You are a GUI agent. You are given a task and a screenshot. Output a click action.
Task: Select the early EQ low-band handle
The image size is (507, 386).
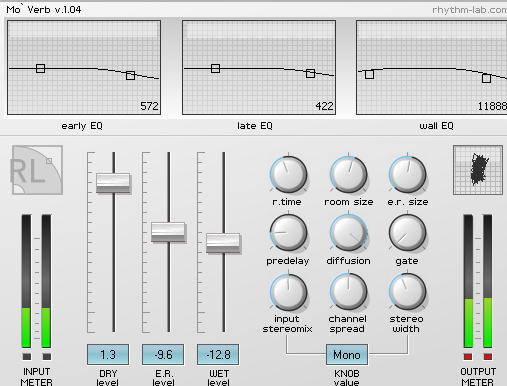[40, 69]
